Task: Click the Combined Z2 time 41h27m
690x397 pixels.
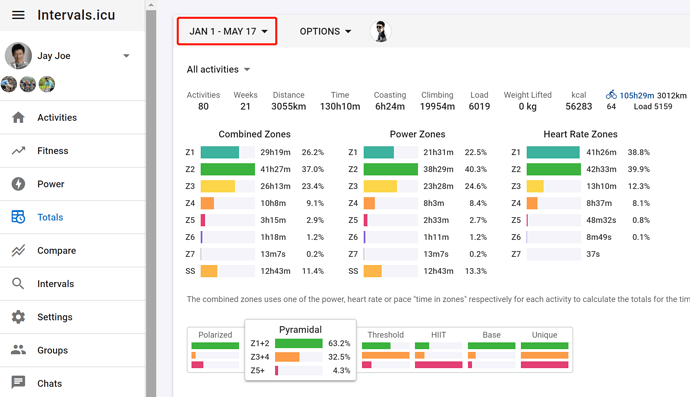Action: click(275, 169)
